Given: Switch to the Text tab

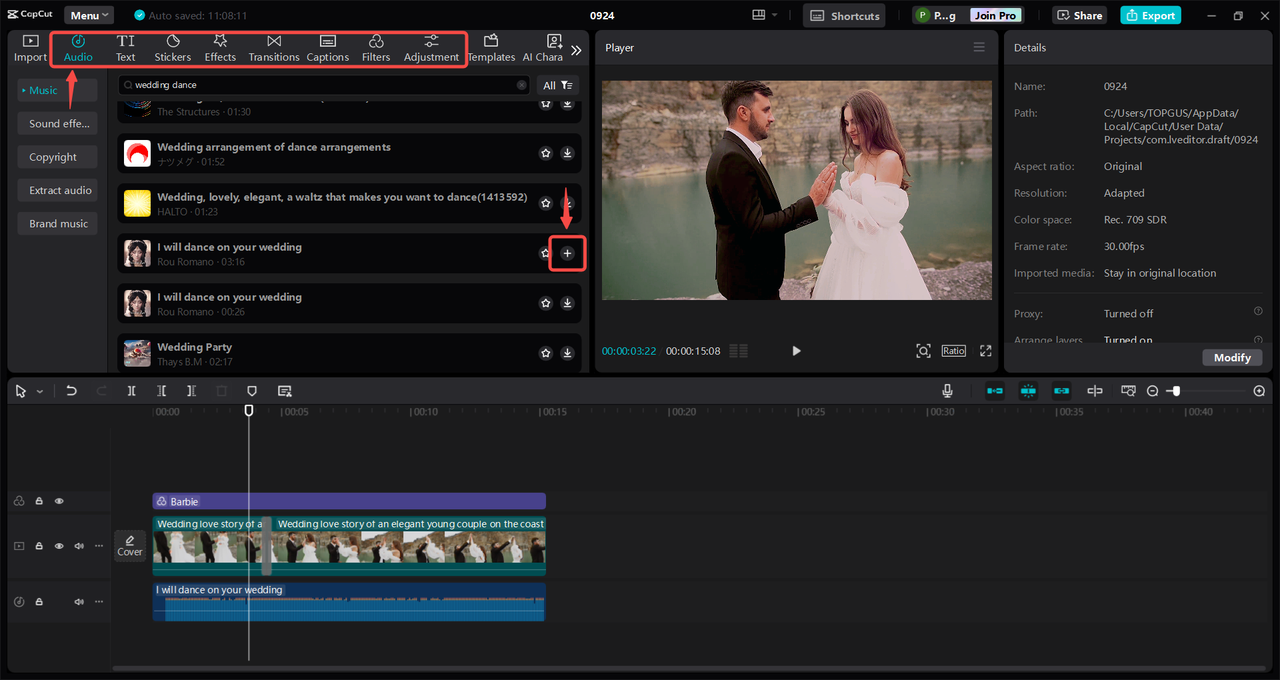Looking at the screenshot, I should click(125, 48).
